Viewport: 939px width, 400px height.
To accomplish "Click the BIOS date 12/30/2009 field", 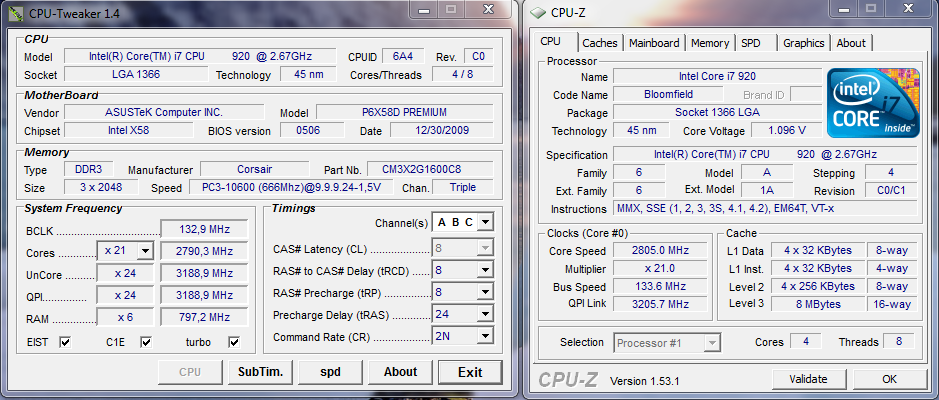I will point(442,130).
